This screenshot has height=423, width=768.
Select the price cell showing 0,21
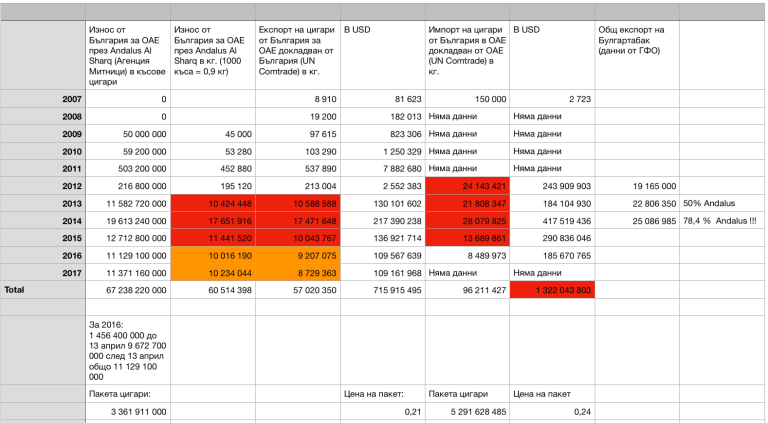(x=380, y=410)
